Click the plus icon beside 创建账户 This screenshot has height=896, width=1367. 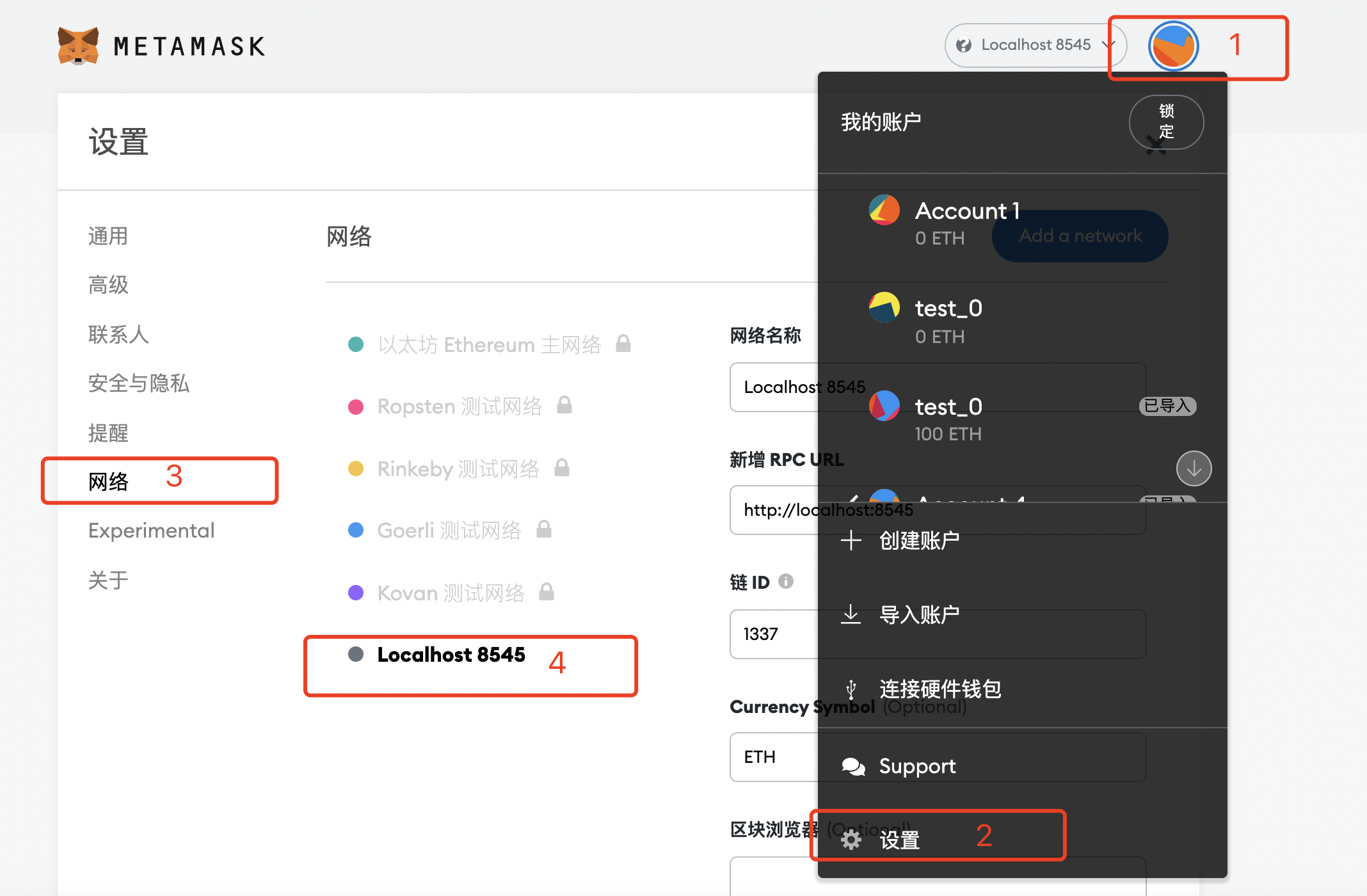point(851,541)
